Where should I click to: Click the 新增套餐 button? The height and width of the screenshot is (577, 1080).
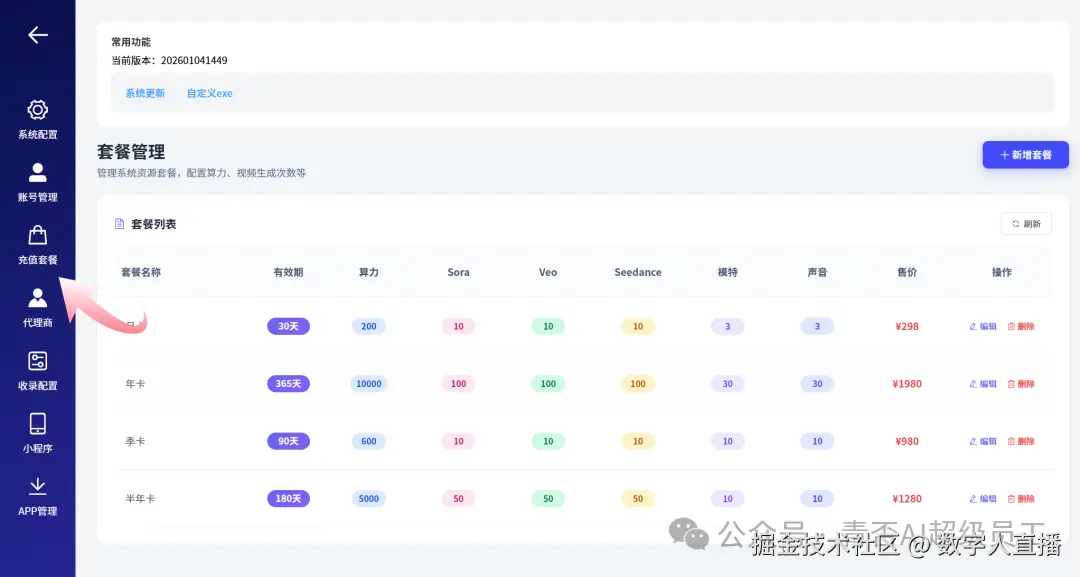(1026, 155)
